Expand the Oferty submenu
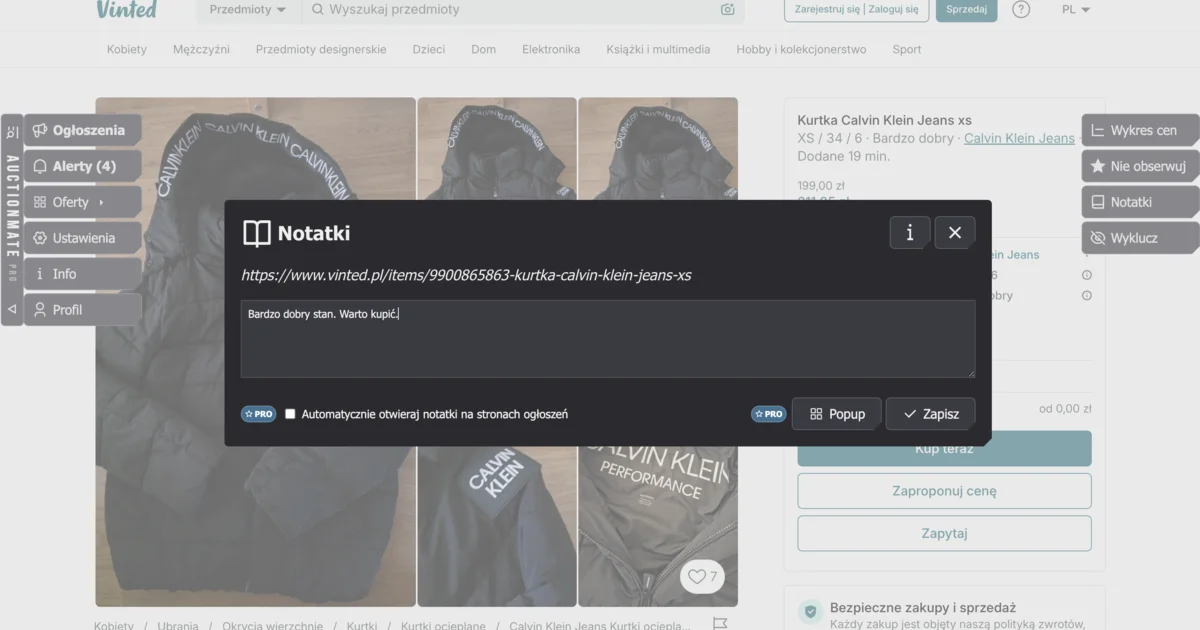This screenshot has height=630, width=1200. pyautogui.click(x=82, y=202)
